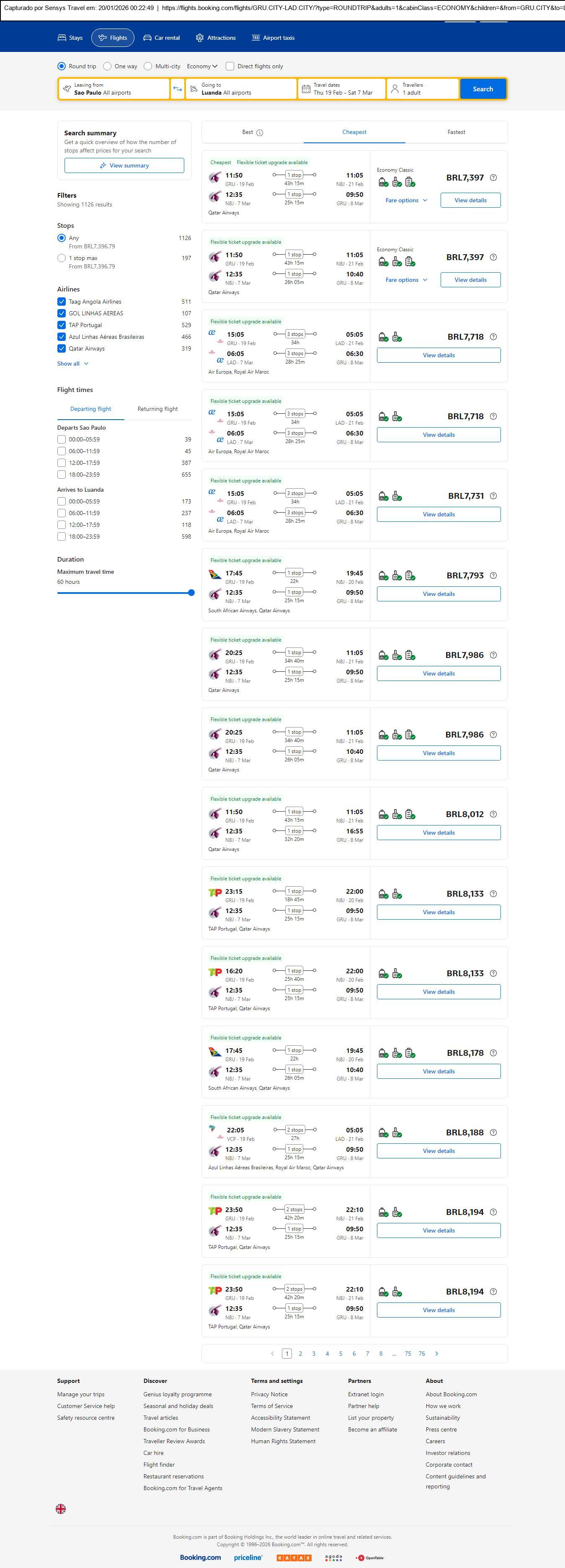Go to next results page arrow
Viewport: 565px width, 1568px height.
436,1353
